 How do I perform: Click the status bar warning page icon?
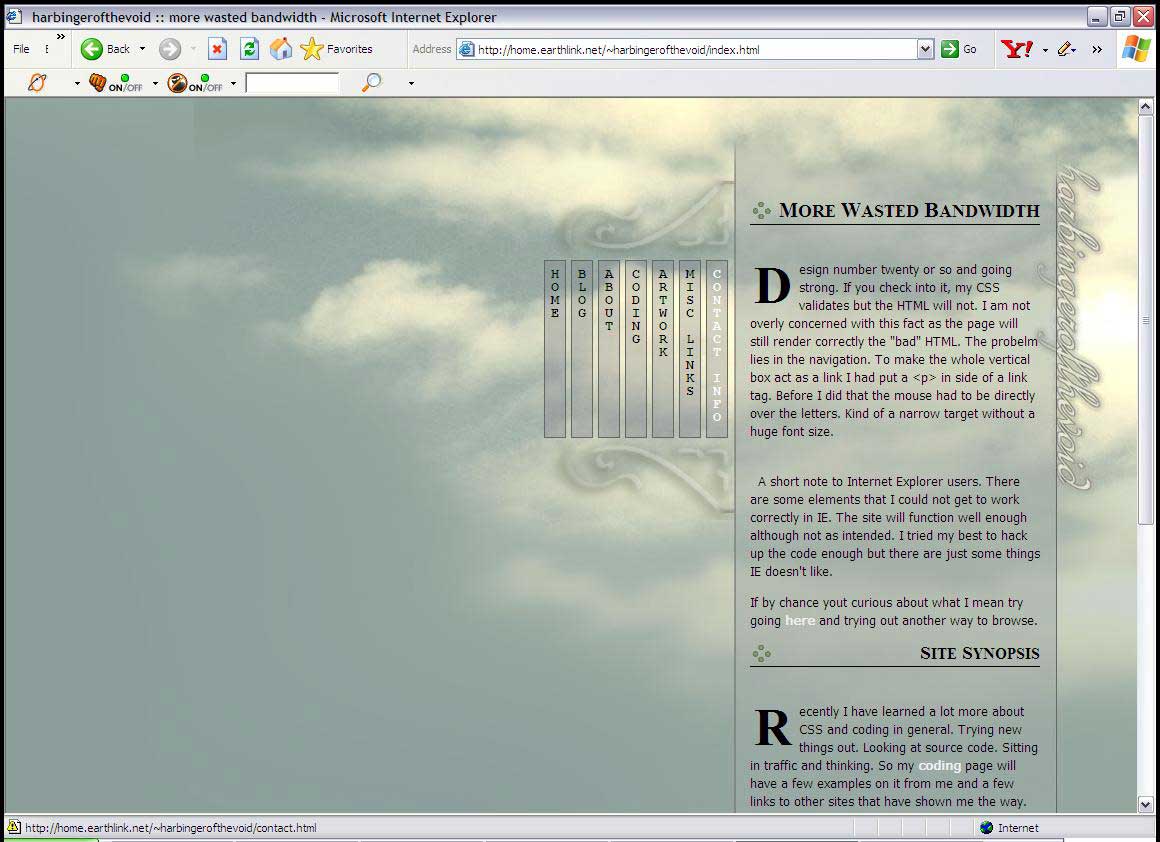[13, 826]
